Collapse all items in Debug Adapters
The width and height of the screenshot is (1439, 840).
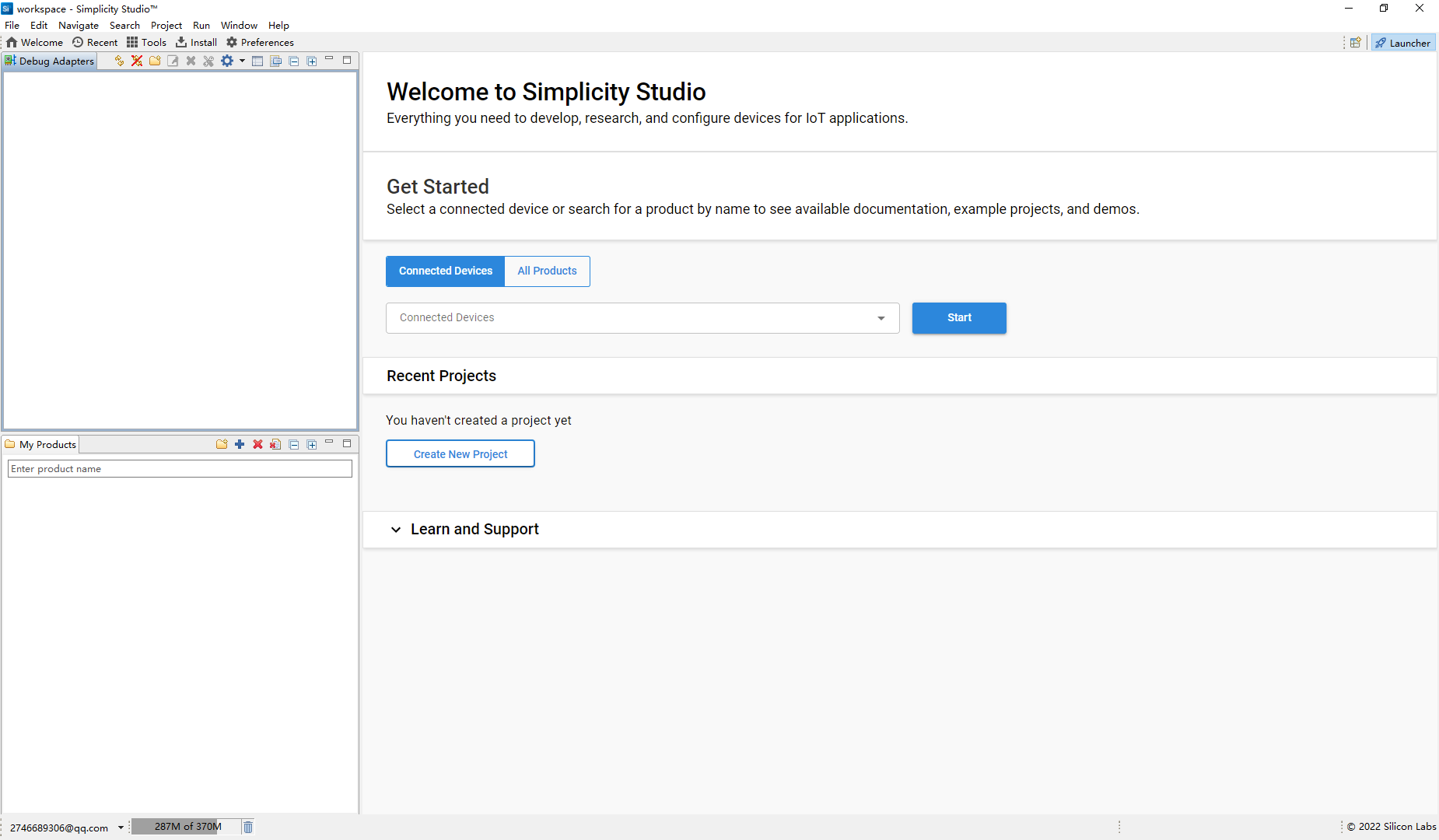point(294,61)
